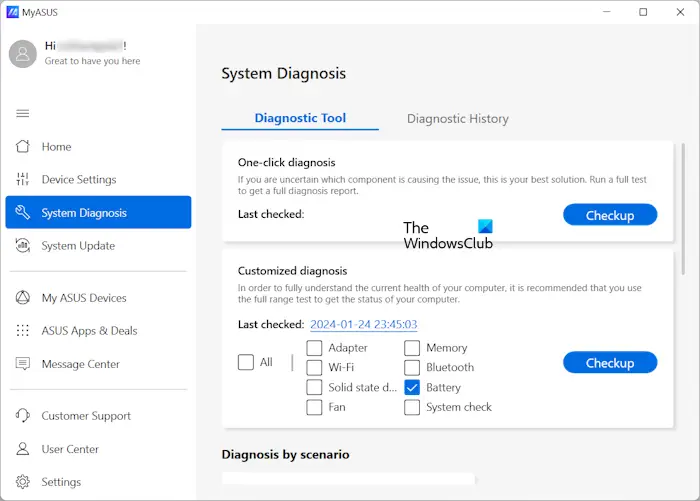Click the My ASUS Devices icon
The width and height of the screenshot is (700, 501).
pos(23,297)
